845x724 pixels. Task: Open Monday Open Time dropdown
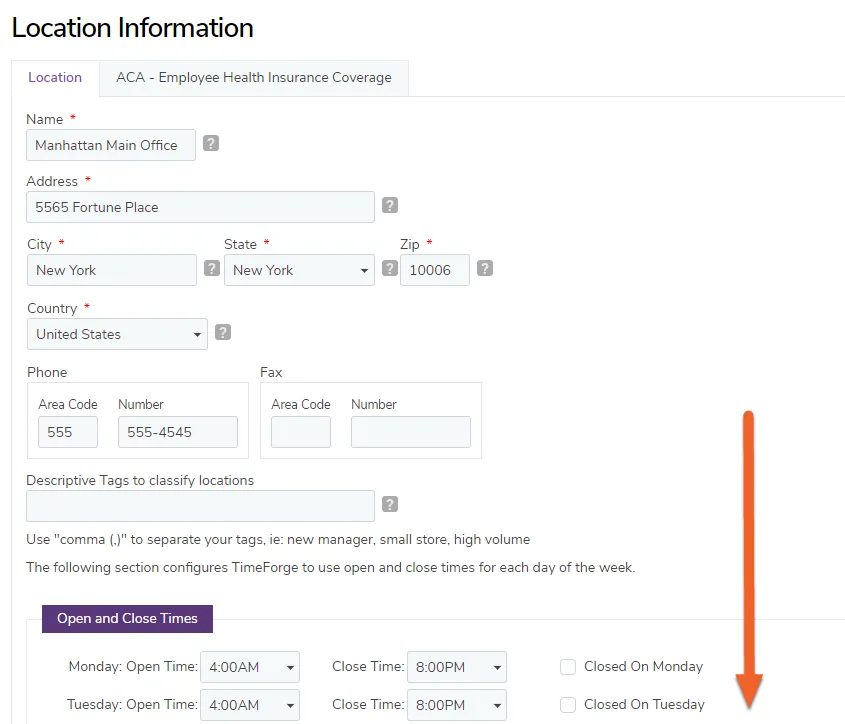pos(250,667)
